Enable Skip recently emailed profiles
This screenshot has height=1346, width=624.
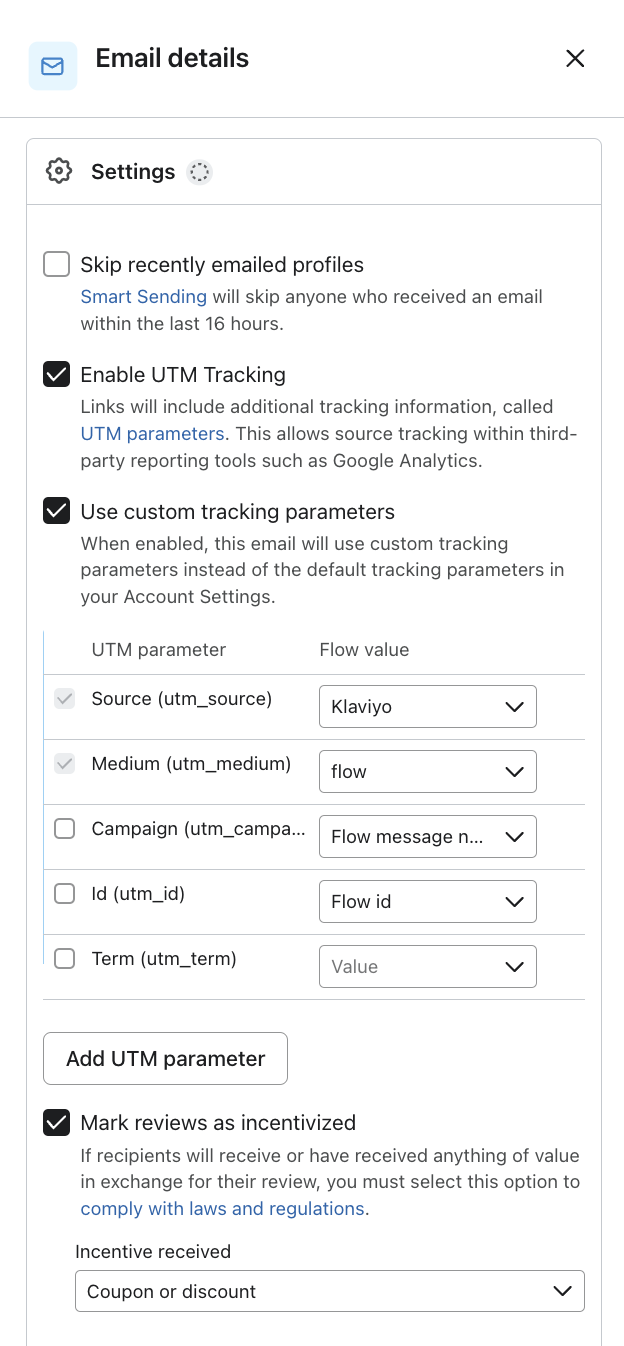click(x=56, y=264)
